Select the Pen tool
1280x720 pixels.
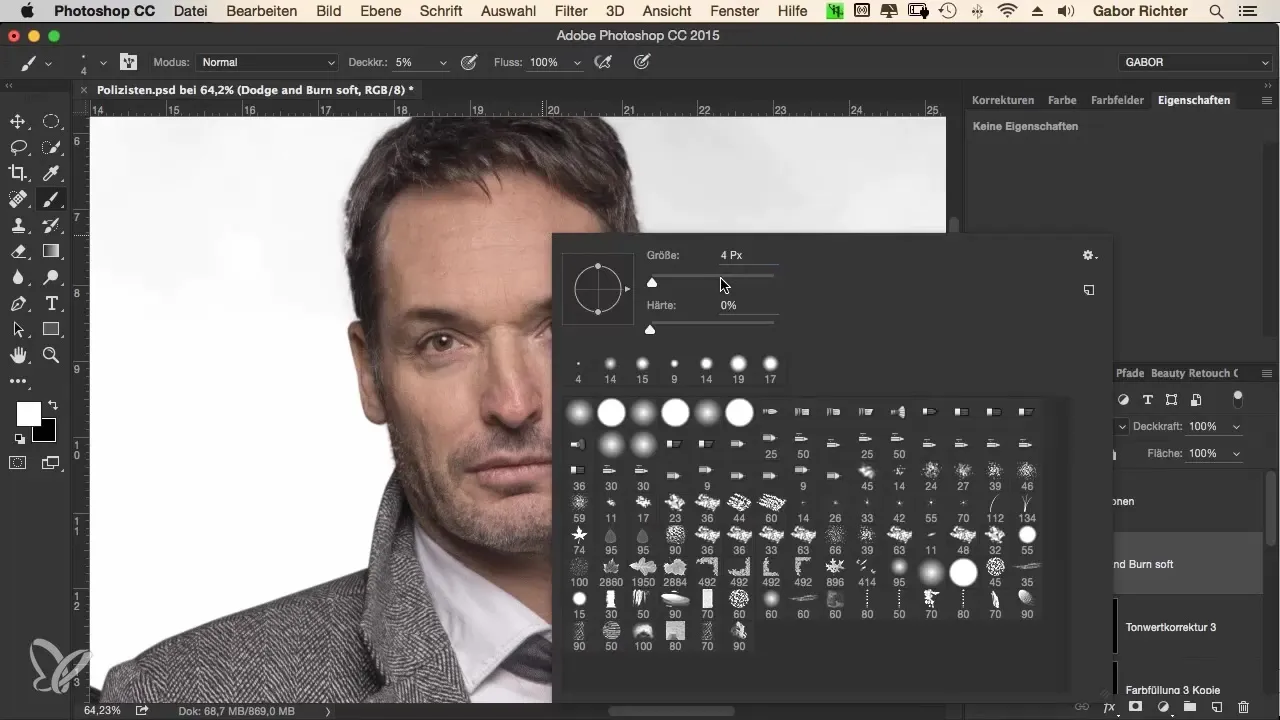coord(18,304)
